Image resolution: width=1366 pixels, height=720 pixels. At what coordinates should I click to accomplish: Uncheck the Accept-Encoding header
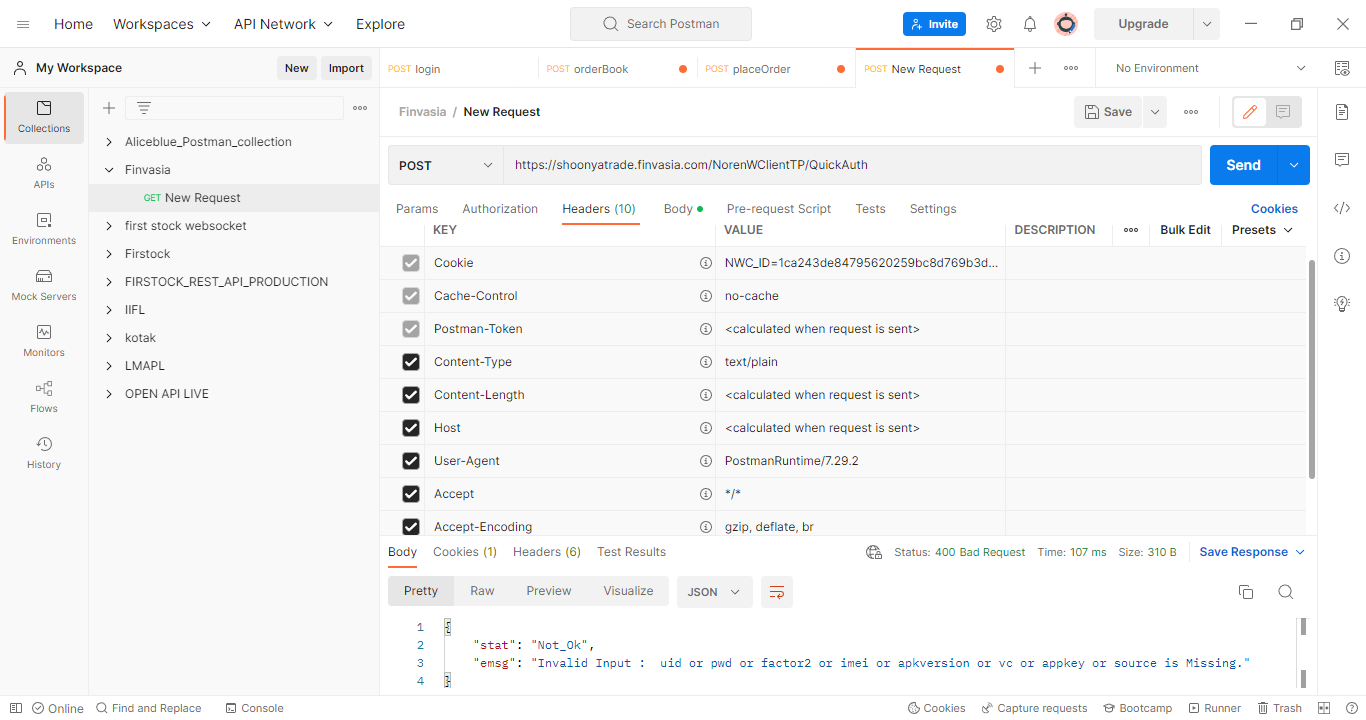tap(411, 527)
